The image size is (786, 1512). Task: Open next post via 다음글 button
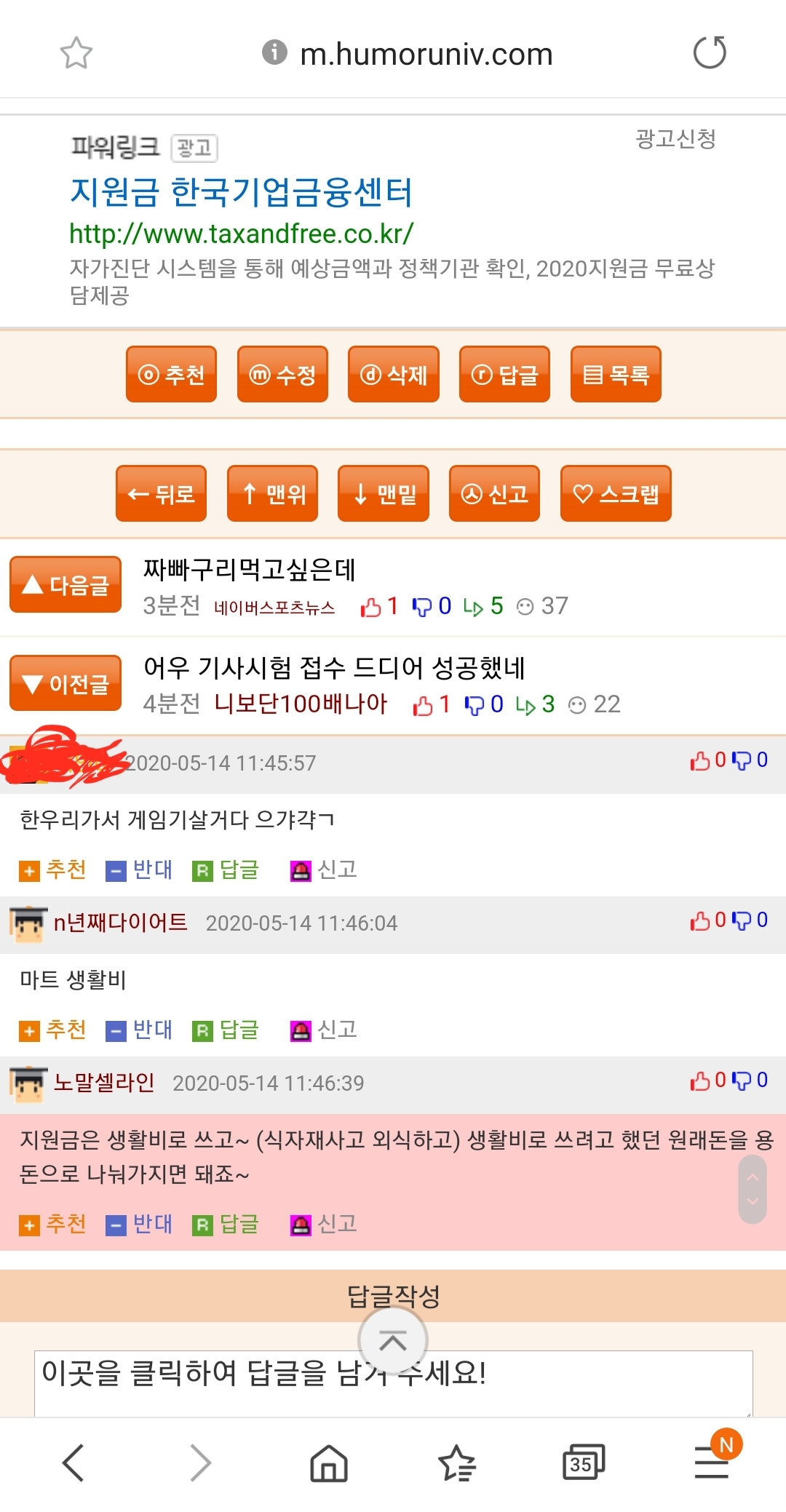(x=65, y=584)
